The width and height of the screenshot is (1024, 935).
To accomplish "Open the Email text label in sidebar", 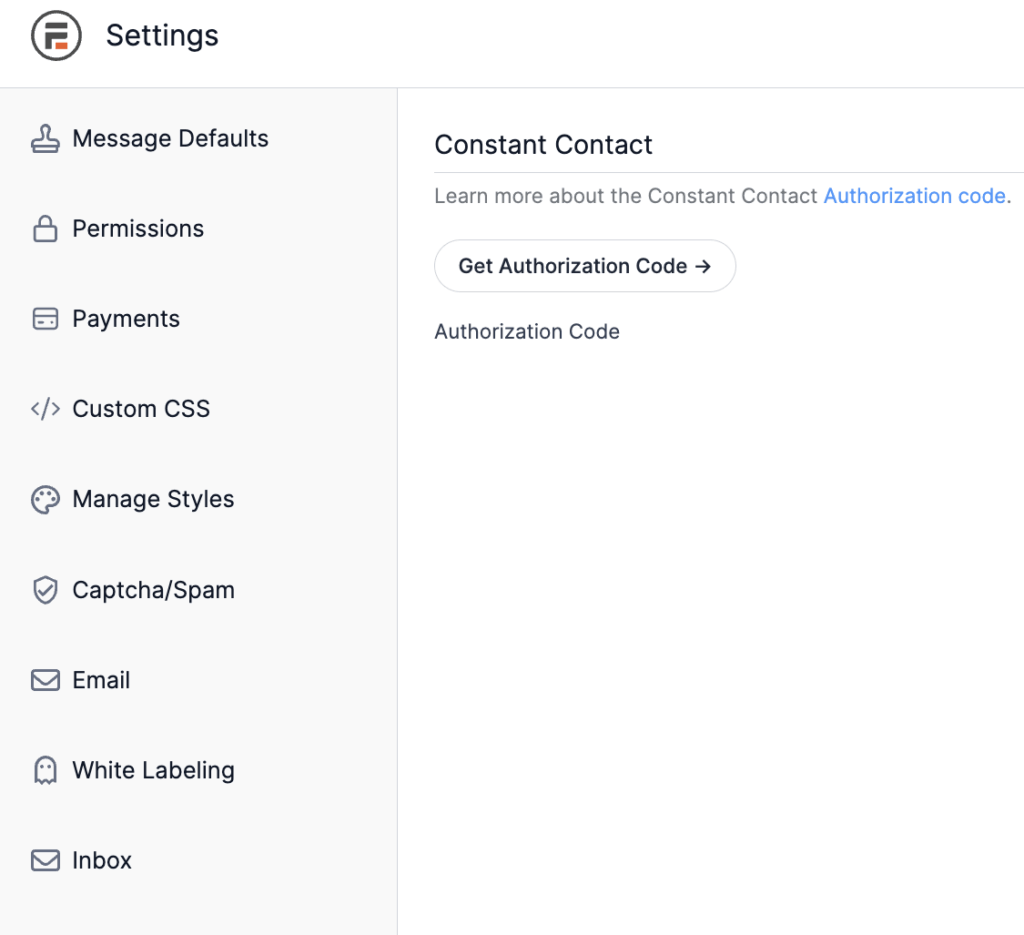I will coord(101,680).
